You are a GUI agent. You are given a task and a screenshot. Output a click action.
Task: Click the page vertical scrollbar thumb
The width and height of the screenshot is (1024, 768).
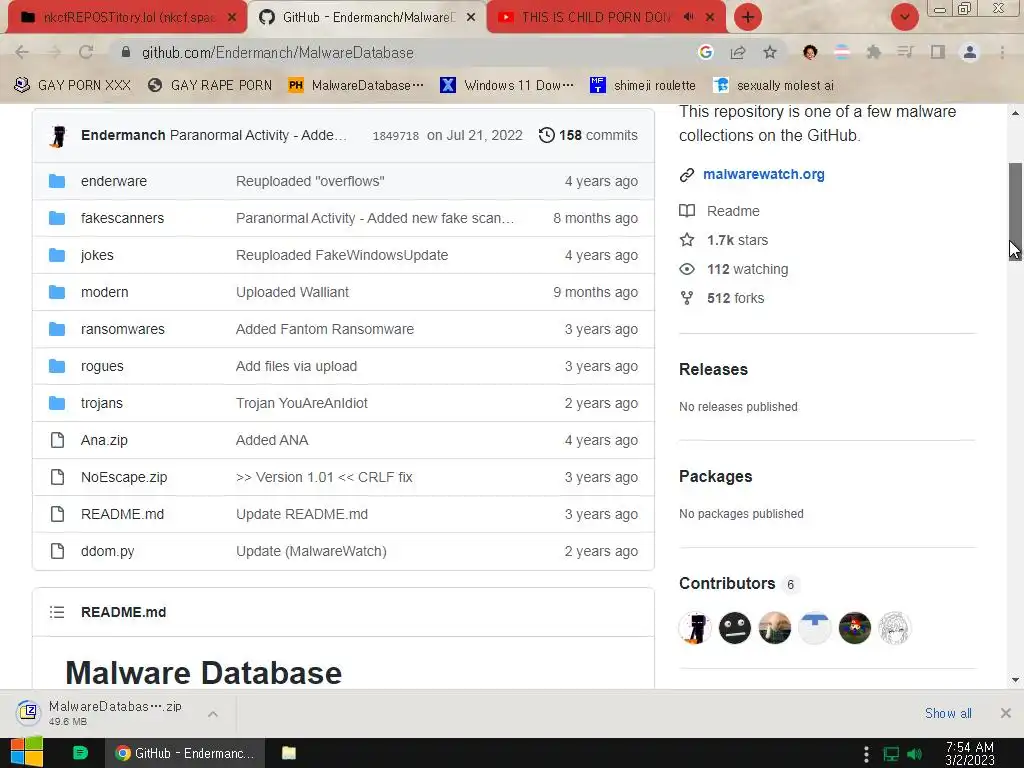pyautogui.click(x=1015, y=211)
